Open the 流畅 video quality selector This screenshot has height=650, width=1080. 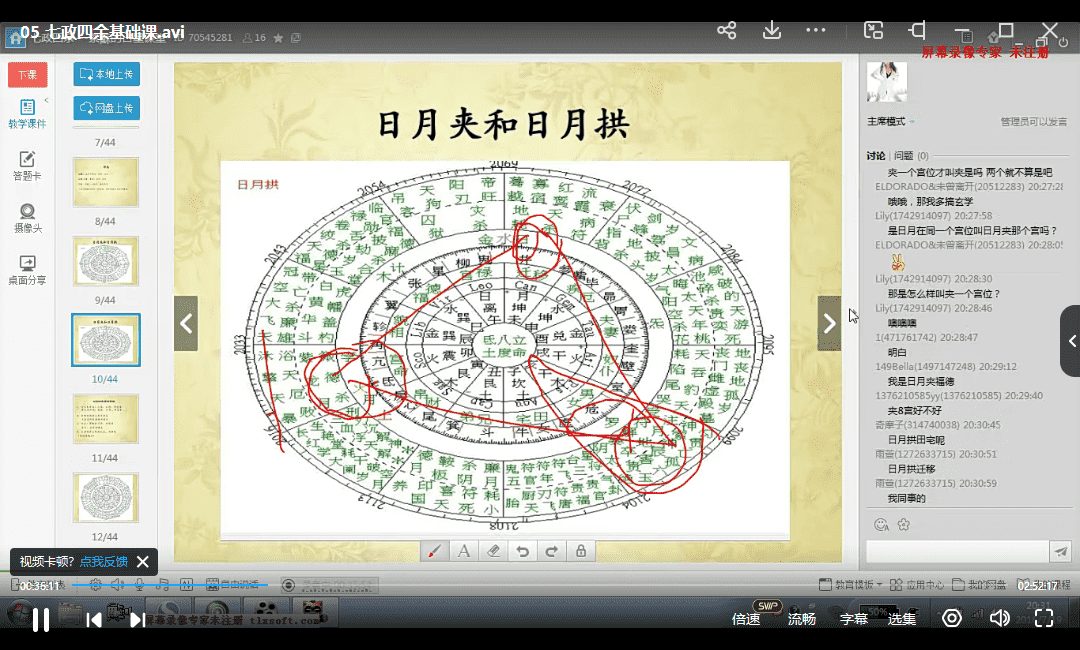point(801,619)
